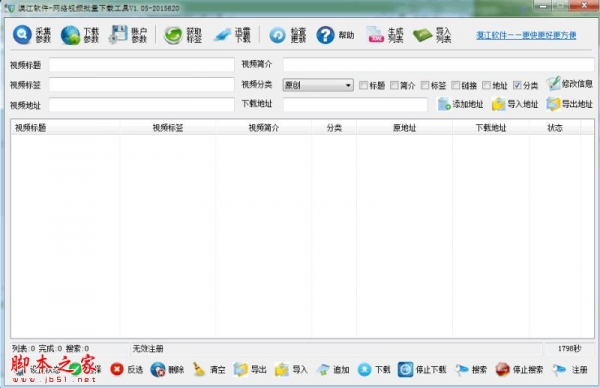Focus the 视频地址 input field
600x388 pixels.
(142, 105)
